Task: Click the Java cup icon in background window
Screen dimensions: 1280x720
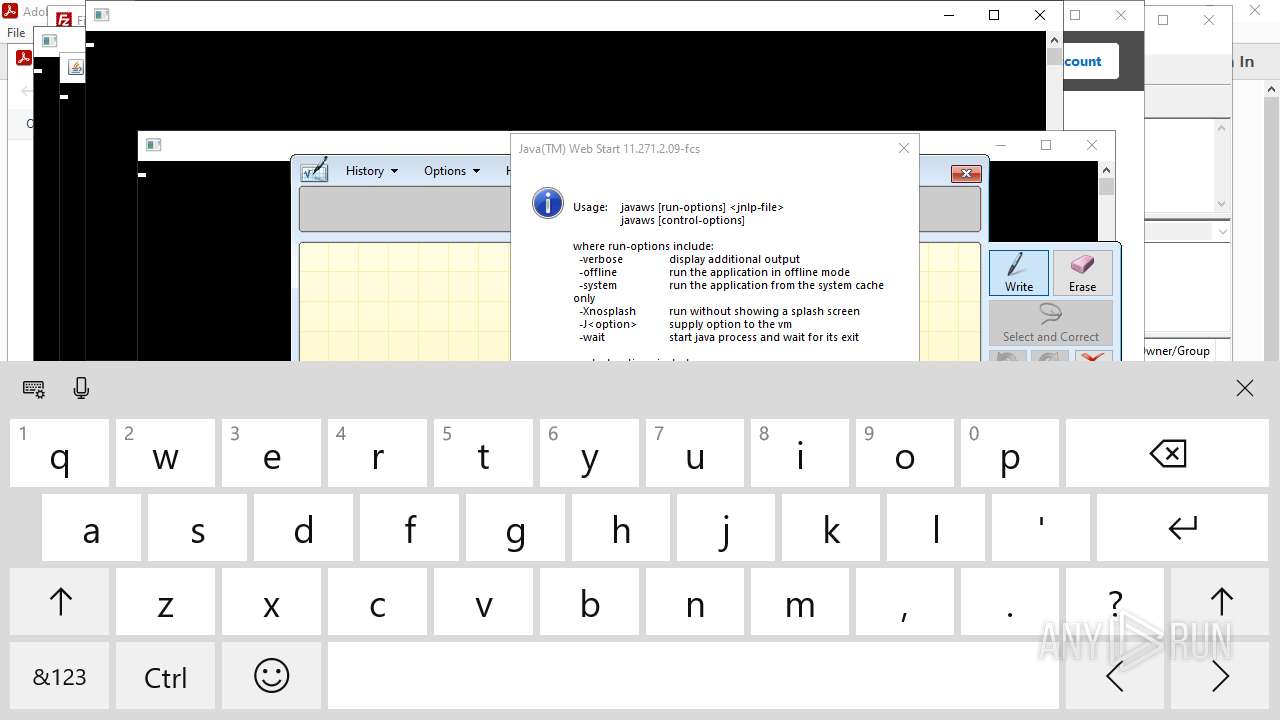Action: coord(75,68)
